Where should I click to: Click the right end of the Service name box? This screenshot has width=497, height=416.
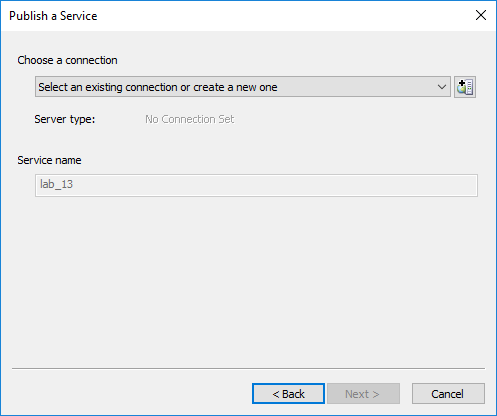[x=467, y=185]
